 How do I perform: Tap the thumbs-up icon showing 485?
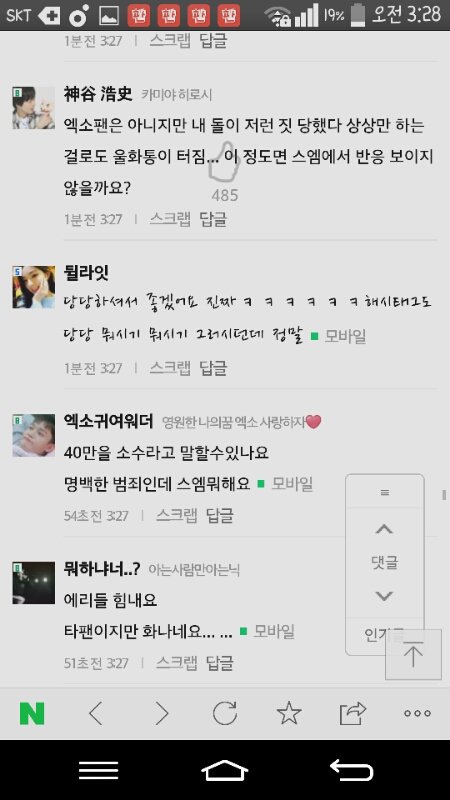(224, 161)
